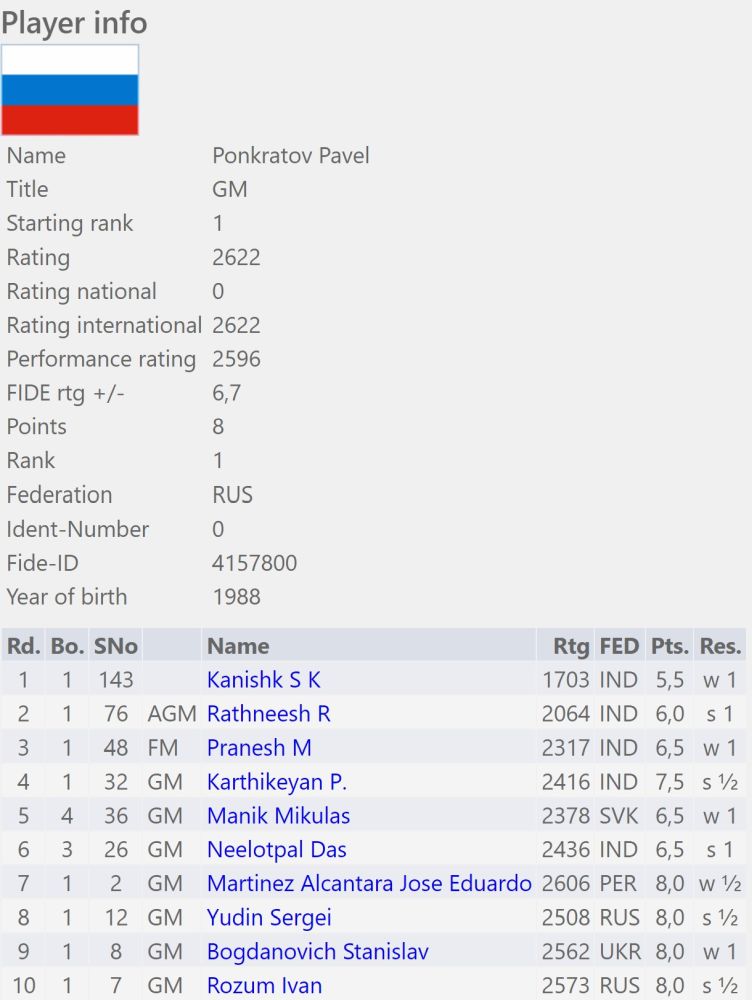Click the Res. column header

point(720,646)
